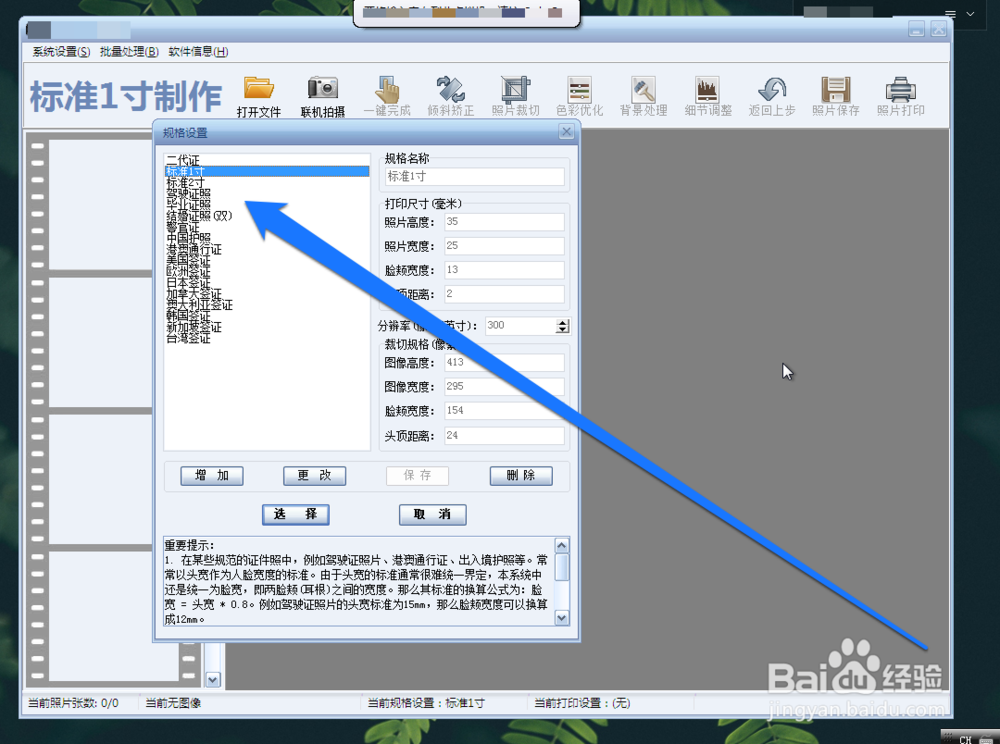
Task: Click the film strip scrollbar down arrow
Action: point(213,680)
